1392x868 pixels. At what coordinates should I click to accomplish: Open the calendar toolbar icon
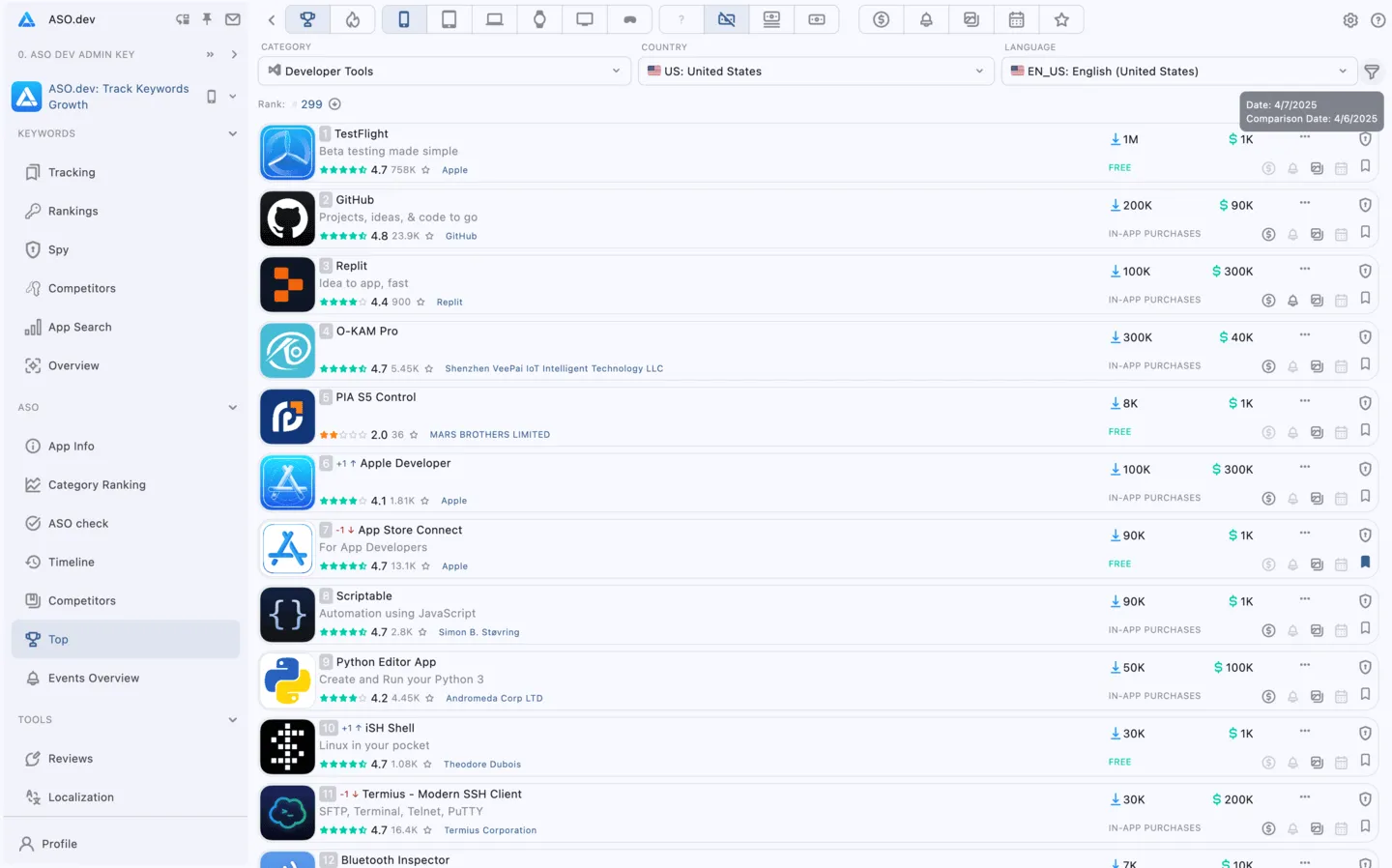tap(1016, 18)
